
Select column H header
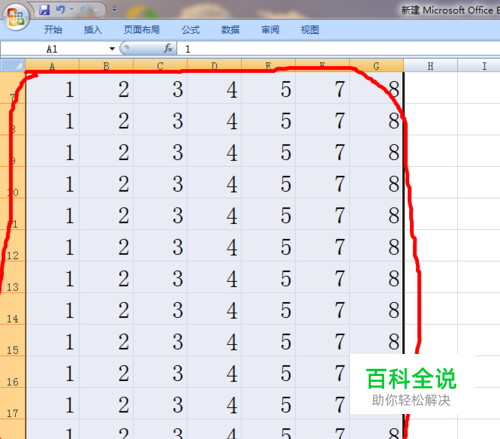coord(430,66)
